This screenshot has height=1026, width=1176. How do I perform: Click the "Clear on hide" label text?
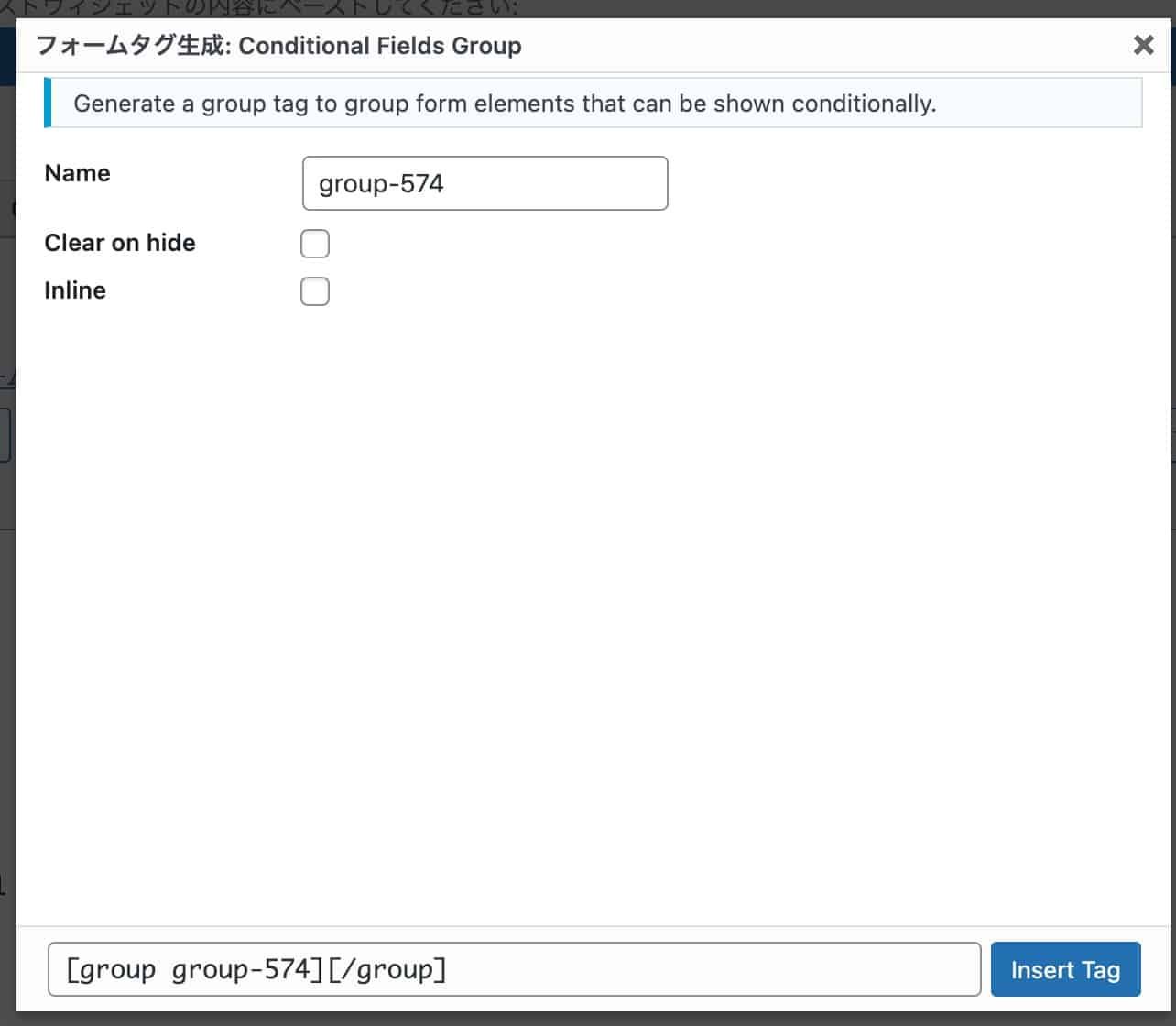coord(120,243)
